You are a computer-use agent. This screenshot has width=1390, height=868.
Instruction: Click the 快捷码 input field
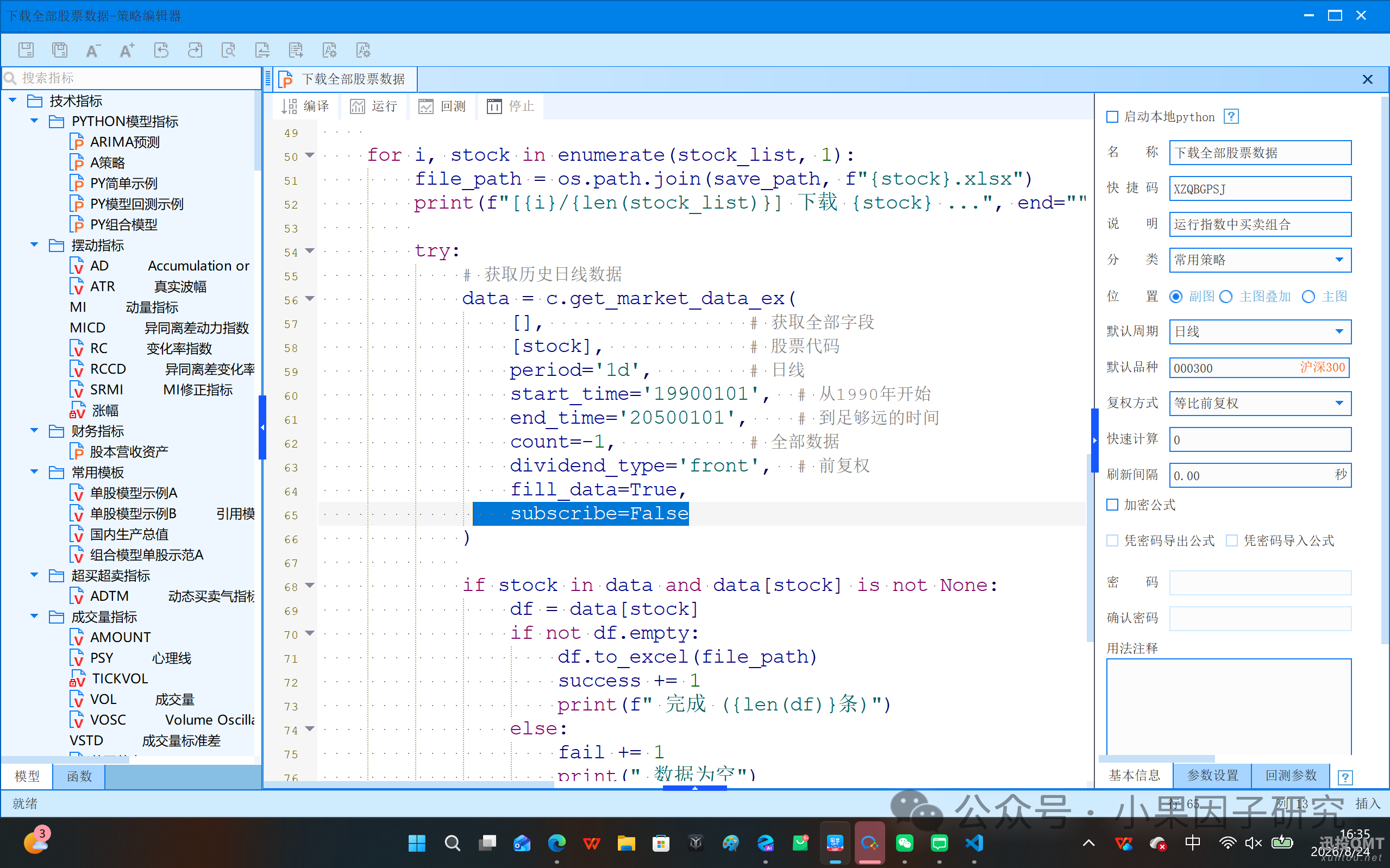pyautogui.click(x=1260, y=189)
